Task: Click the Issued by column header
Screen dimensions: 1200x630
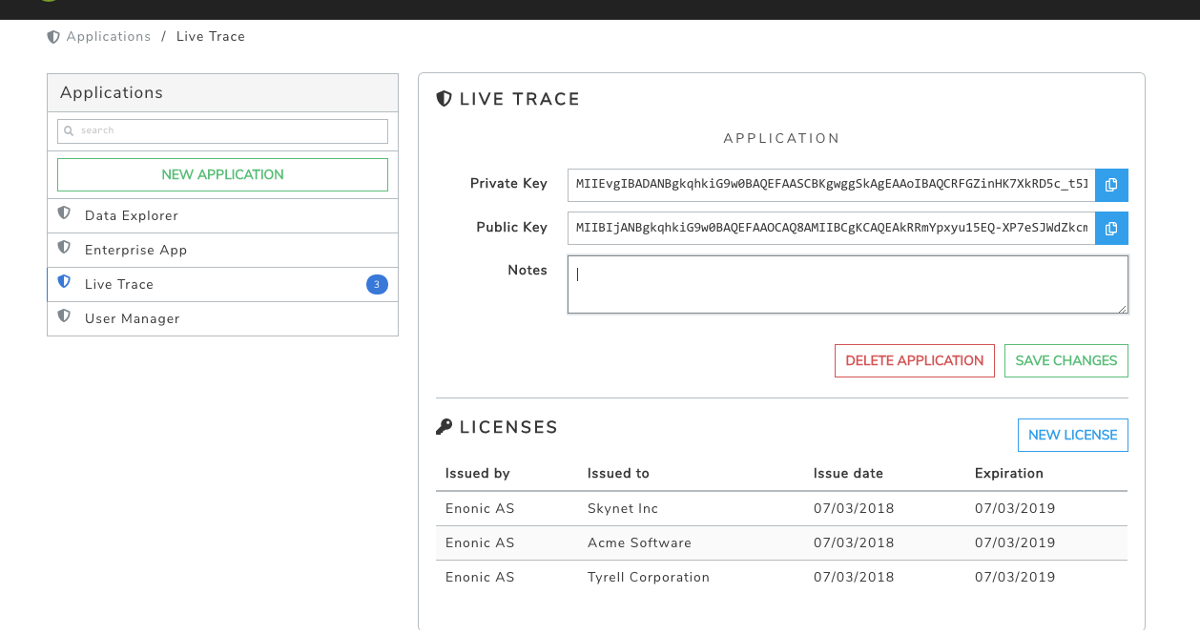Action: (x=478, y=474)
